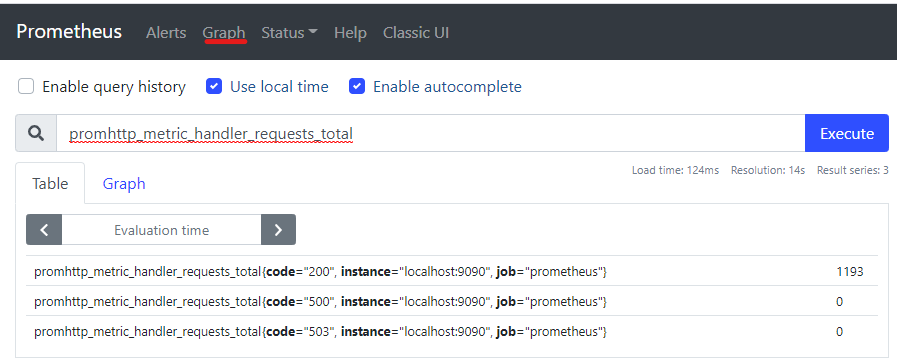This screenshot has height=362, width=897.
Task: Open the Alerts page
Action: [x=166, y=33]
